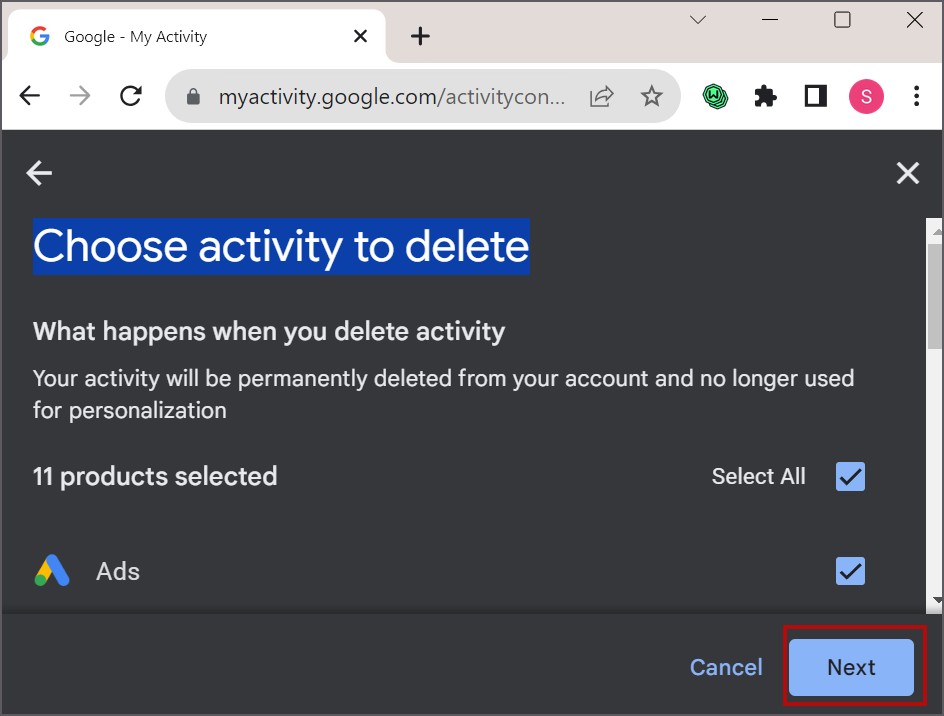Open a new tab with plus button
This screenshot has width=944, height=716.
pos(420,37)
